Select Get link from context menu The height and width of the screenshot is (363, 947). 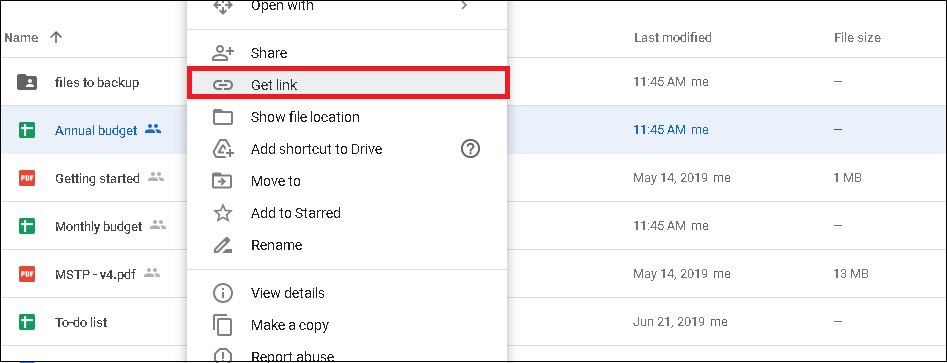pos(348,84)
